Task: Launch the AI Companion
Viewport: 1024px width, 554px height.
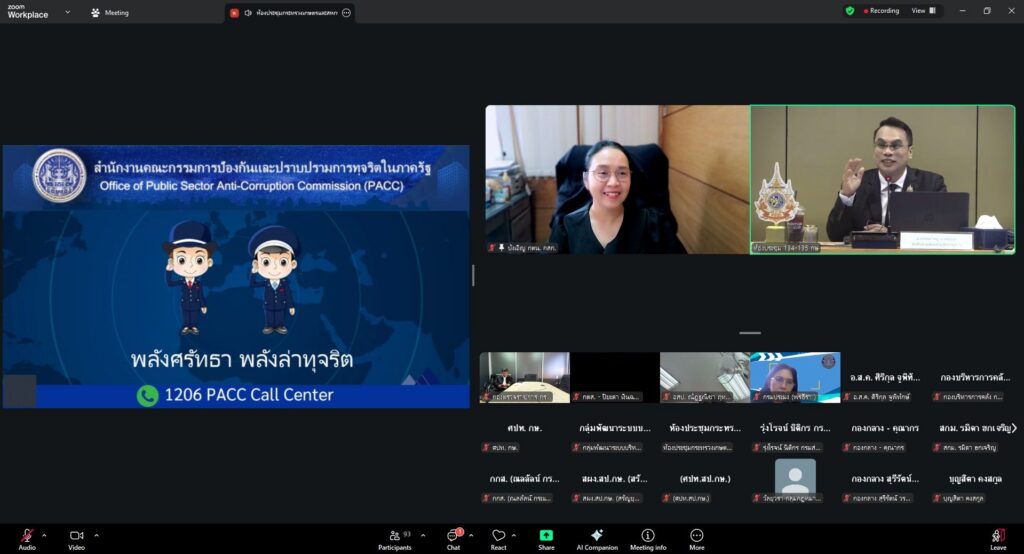Action: pyautogui.click(x=597, y=537)
